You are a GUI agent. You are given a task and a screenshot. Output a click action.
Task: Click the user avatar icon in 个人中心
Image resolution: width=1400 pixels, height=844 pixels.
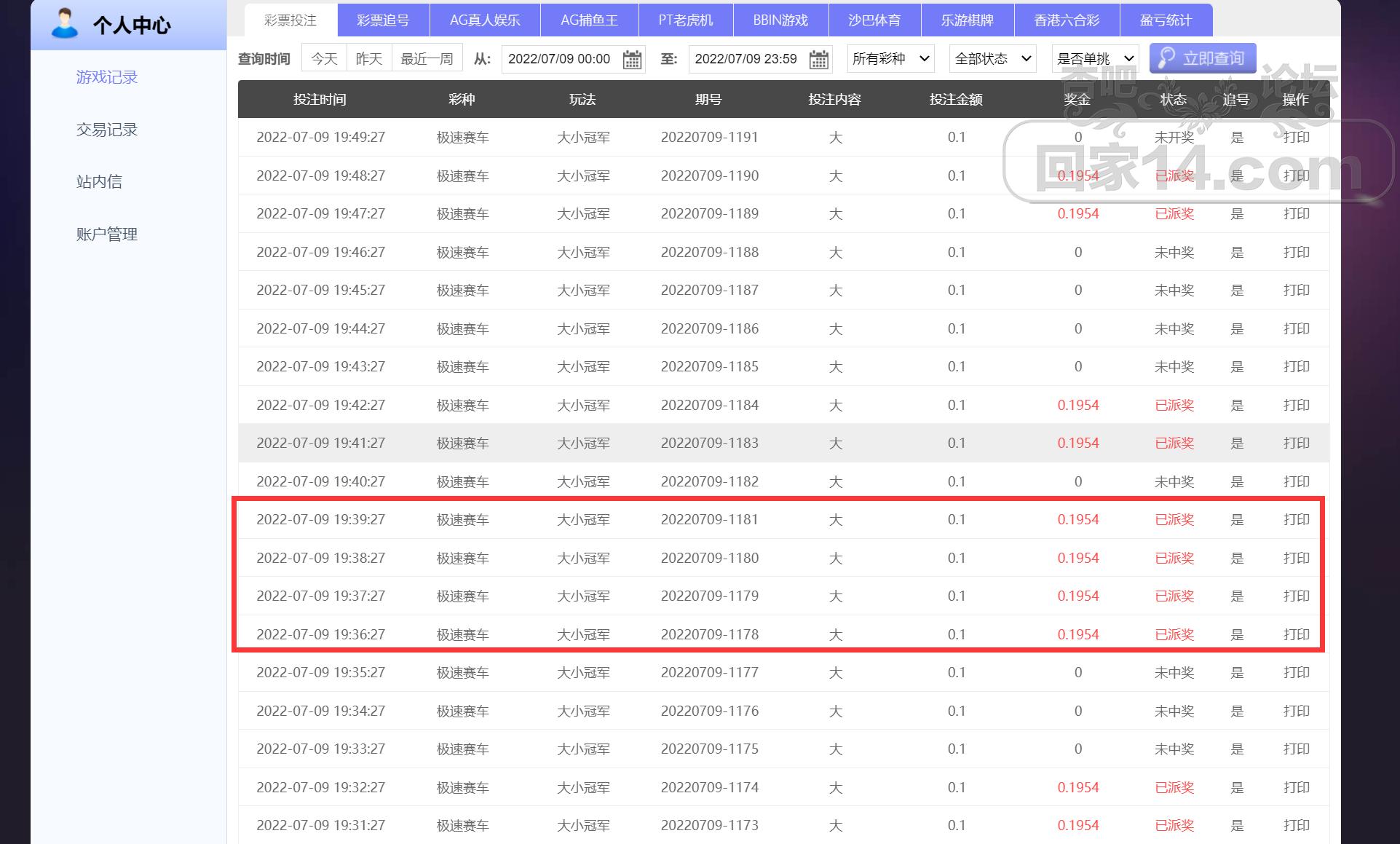[x=64, y=23]
